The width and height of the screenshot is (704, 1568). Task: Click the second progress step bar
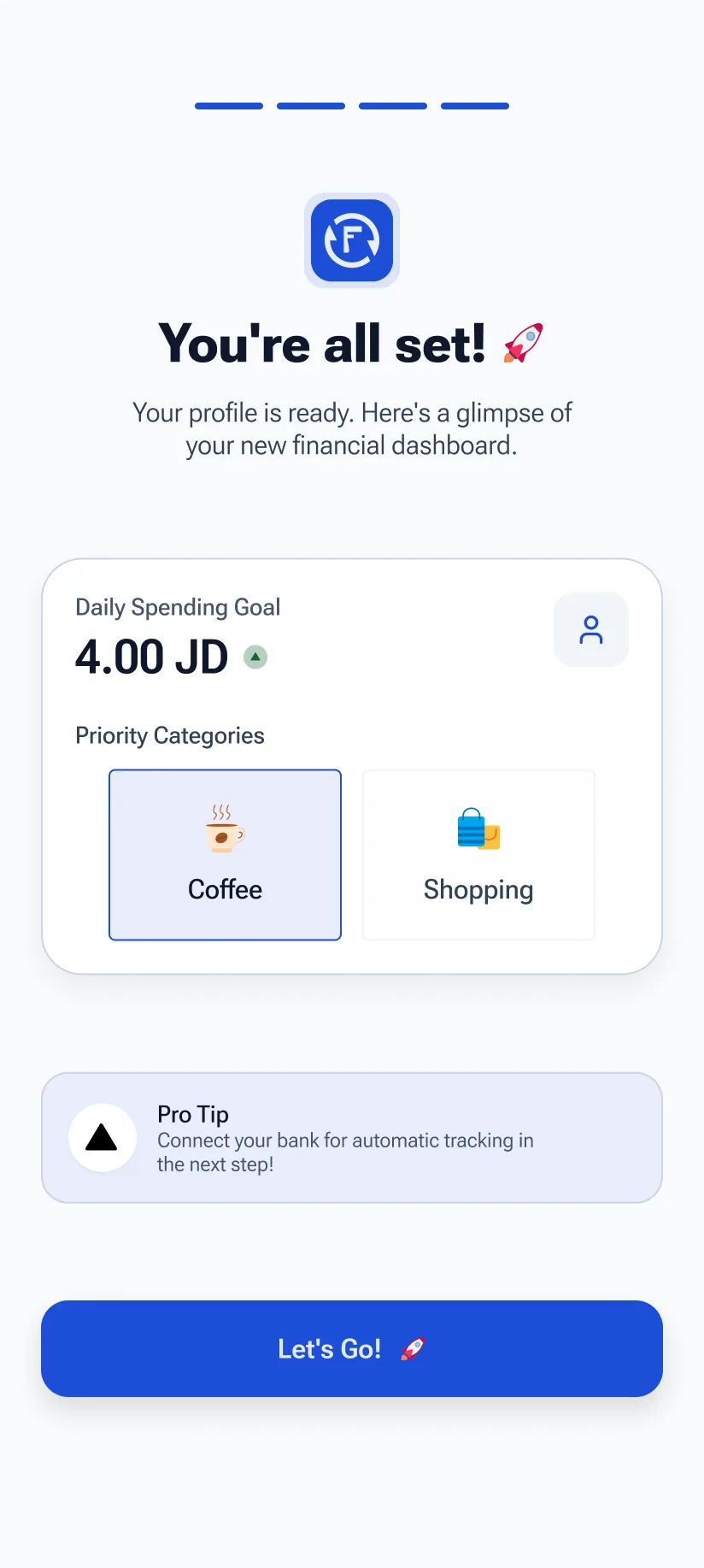tap(311, 106)
